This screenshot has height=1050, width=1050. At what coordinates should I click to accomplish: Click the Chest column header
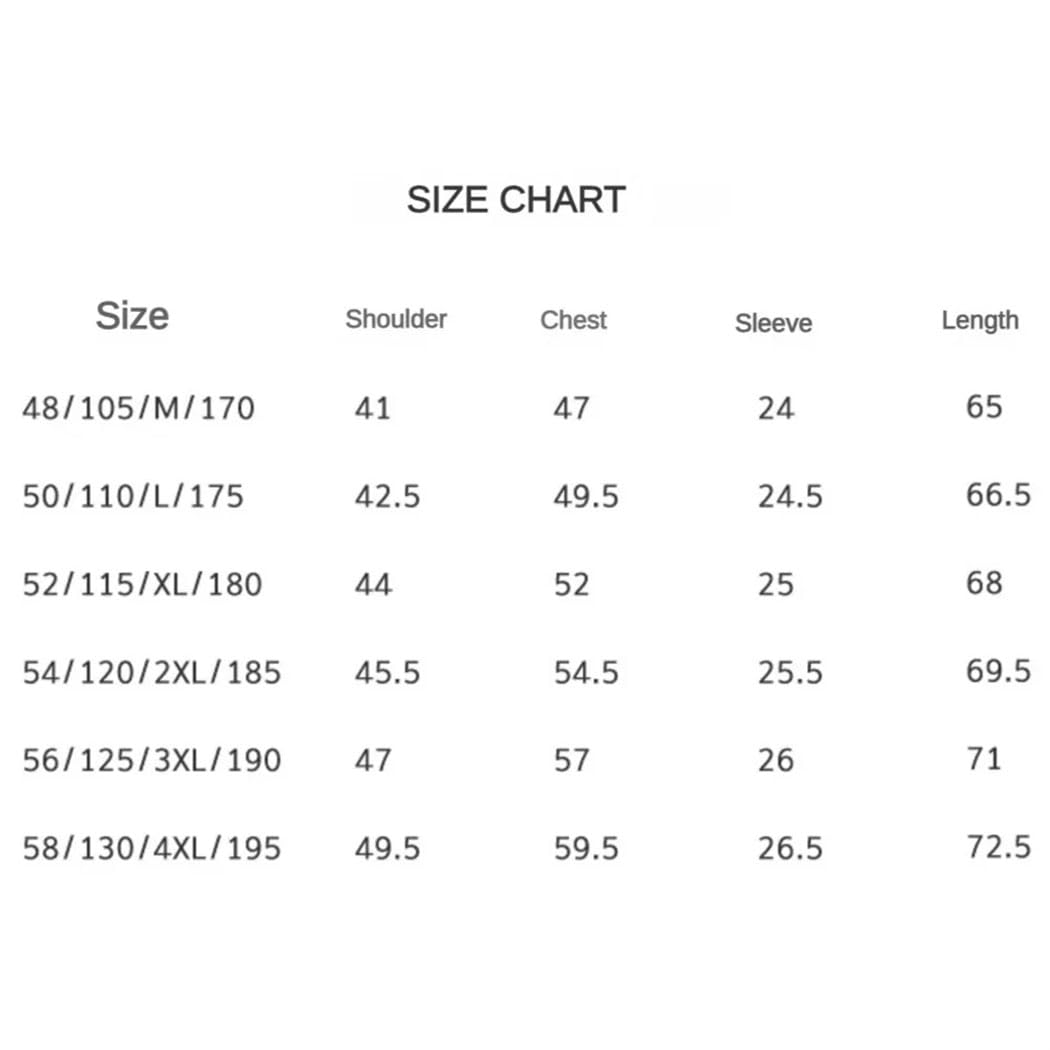click(x=573, y=320)
